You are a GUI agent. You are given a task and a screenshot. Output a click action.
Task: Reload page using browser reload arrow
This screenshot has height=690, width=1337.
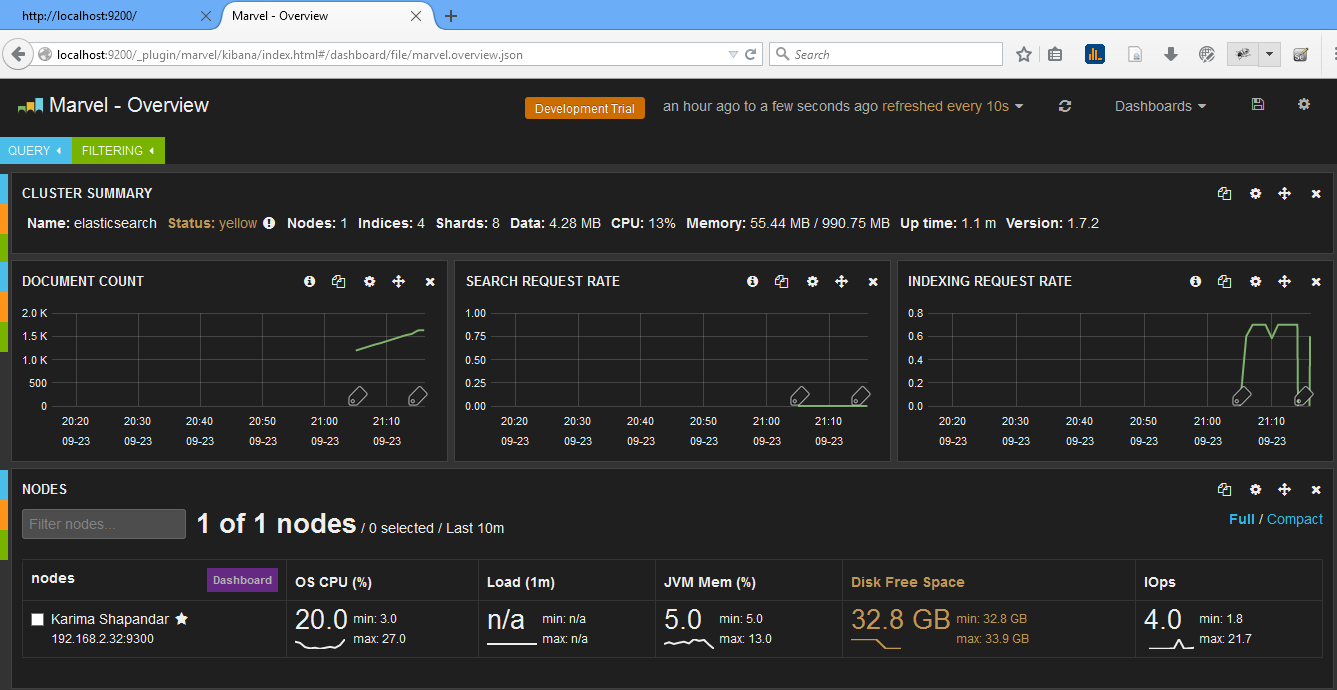click(x=752, y=55)
